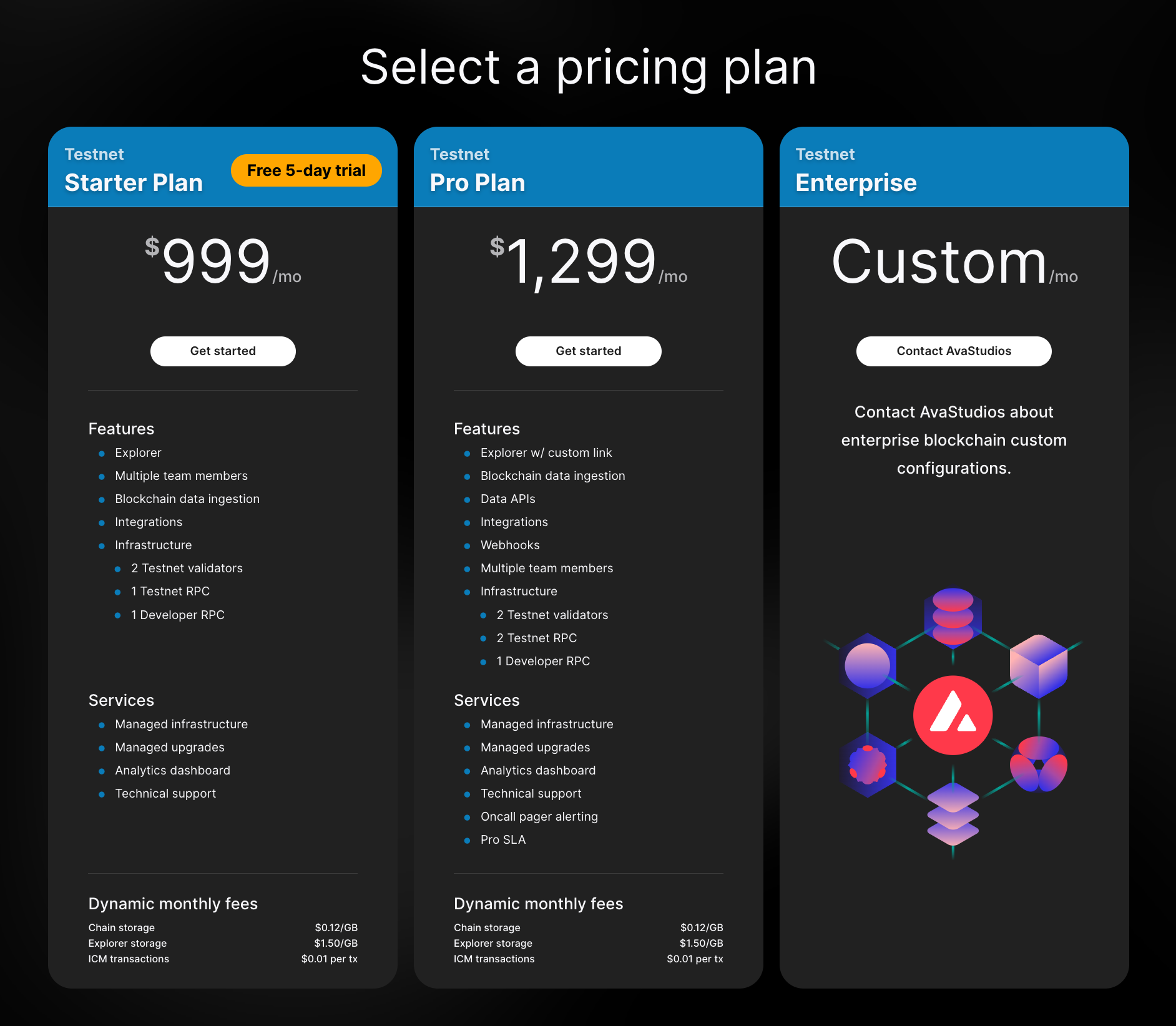Click the $1,299 per month price
The image size is (1176, 1026).
pyautogui.click(x=588, y=262)
